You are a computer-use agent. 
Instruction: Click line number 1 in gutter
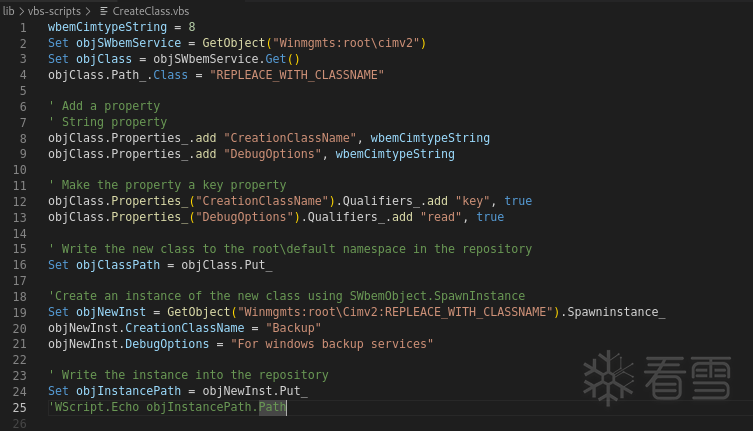[x=23, y=28]
